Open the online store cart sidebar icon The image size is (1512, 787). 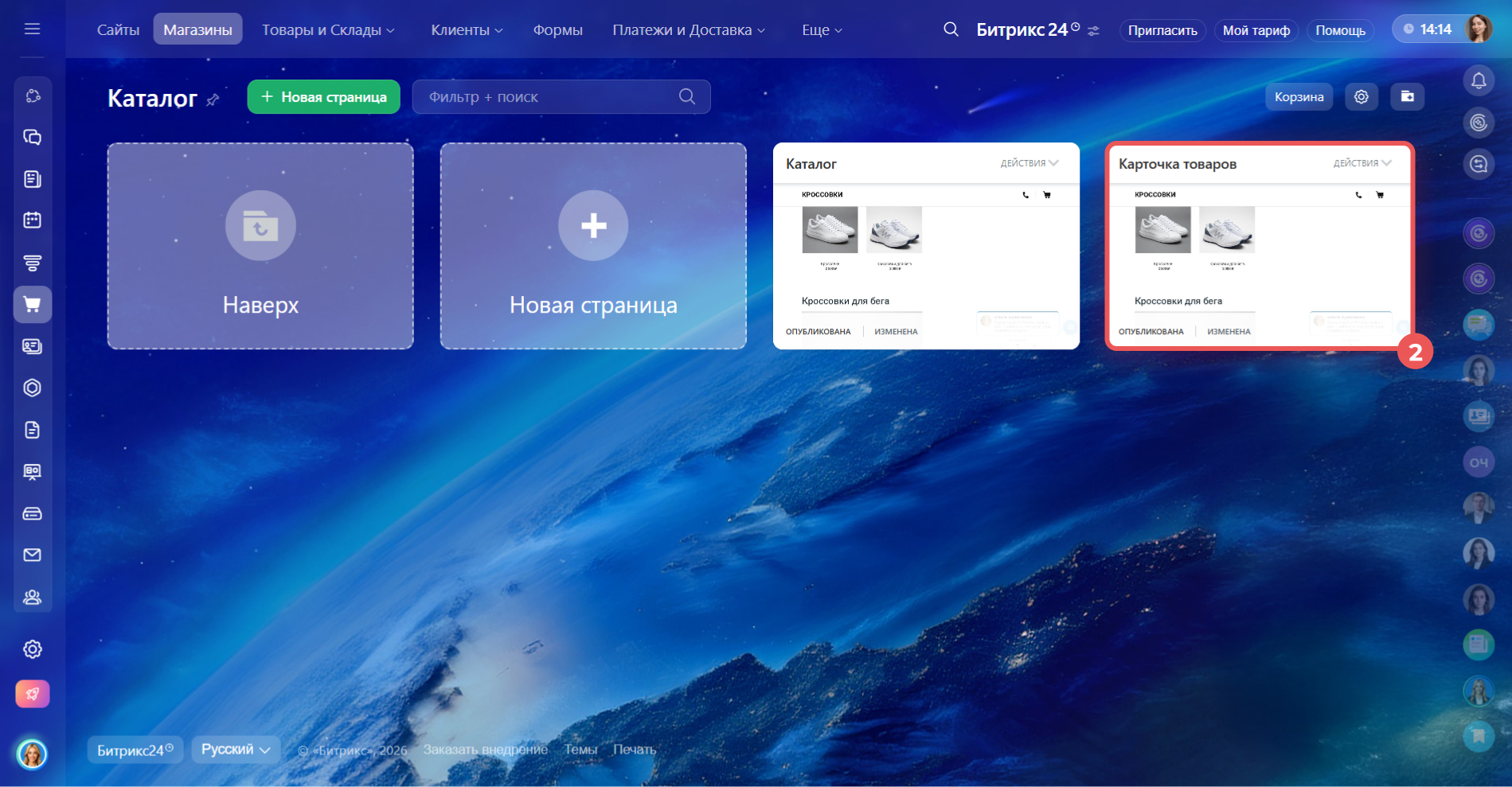coord(33,305)
